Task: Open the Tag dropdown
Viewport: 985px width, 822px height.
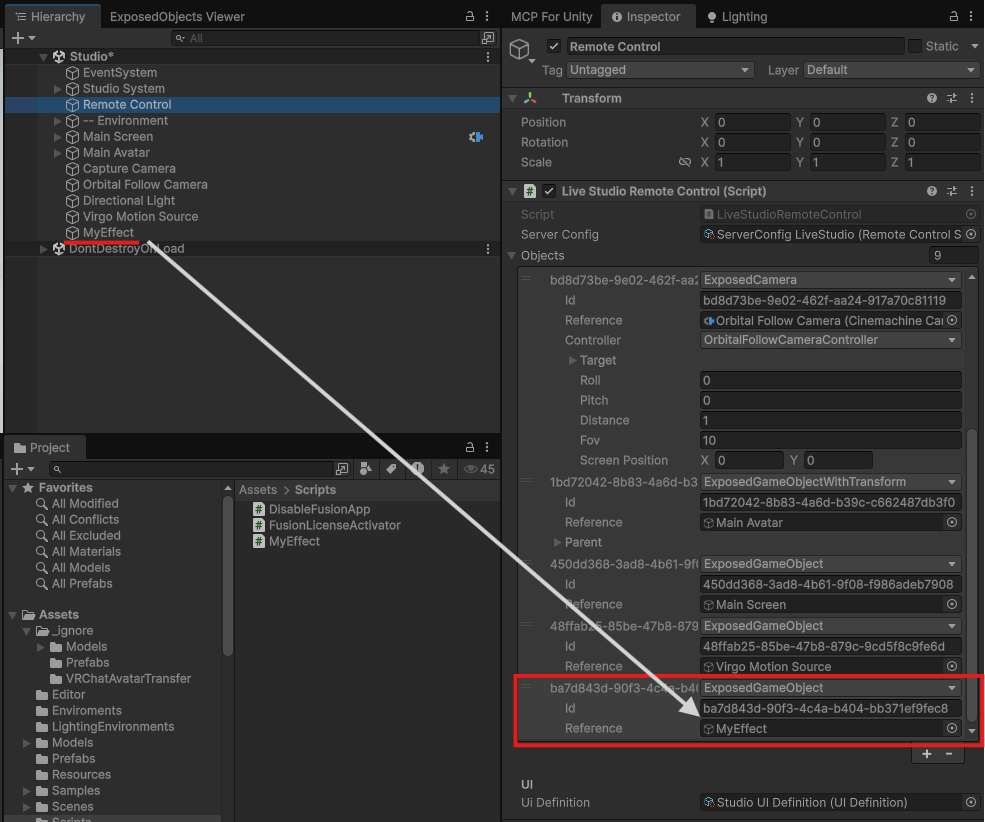Action: pyautogui.click(x=660, y=70)
